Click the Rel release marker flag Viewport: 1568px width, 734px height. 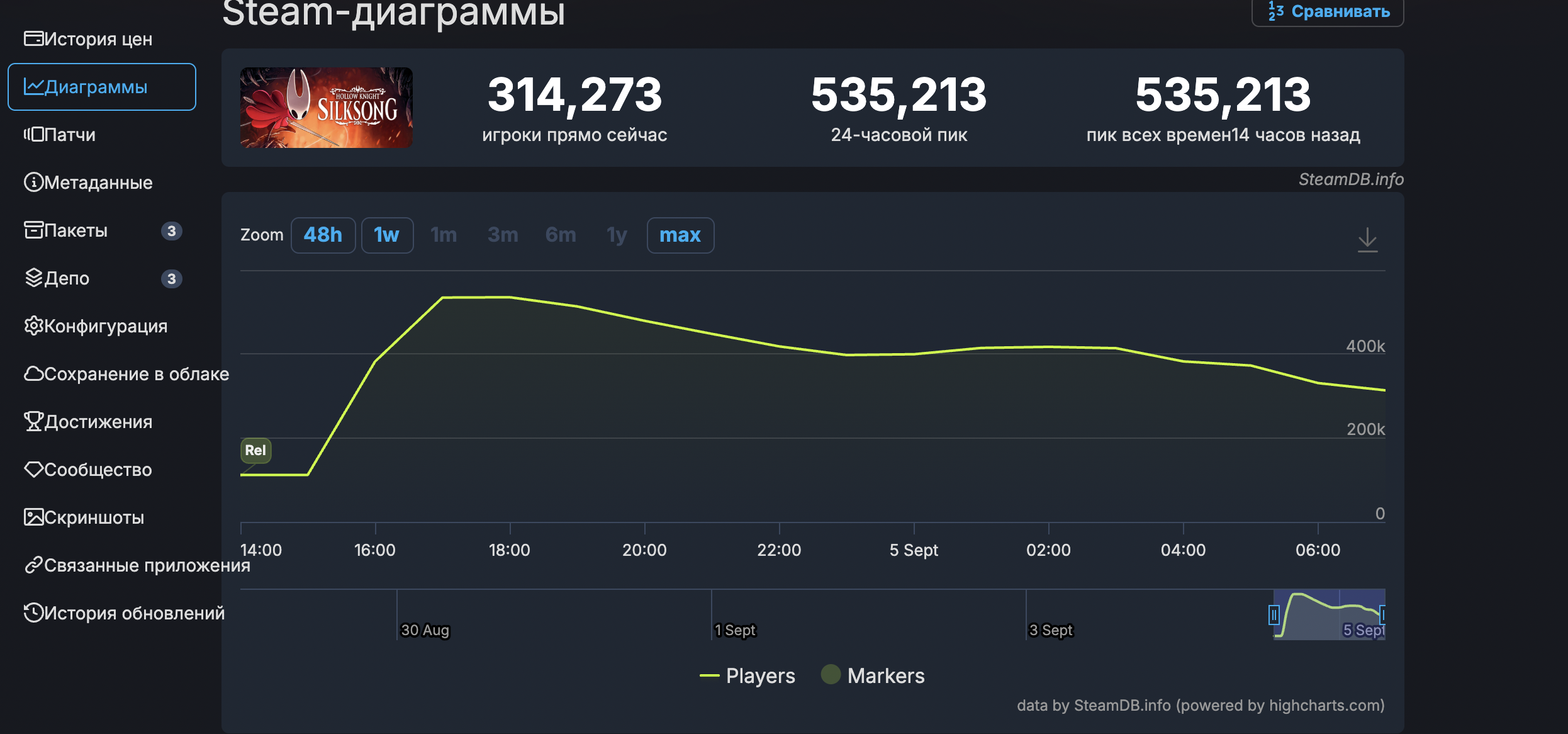click(255, 450)
